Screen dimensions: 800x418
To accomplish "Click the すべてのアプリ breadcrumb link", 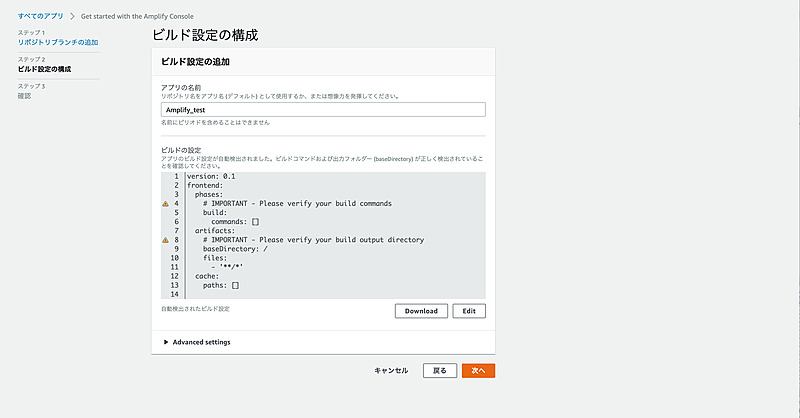I will [x=41, y=16].
